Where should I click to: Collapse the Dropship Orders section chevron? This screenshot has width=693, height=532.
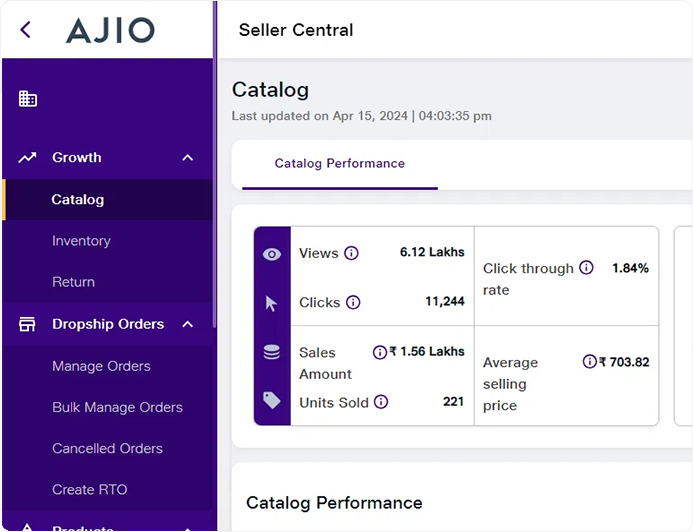click(x=187, y=324)
